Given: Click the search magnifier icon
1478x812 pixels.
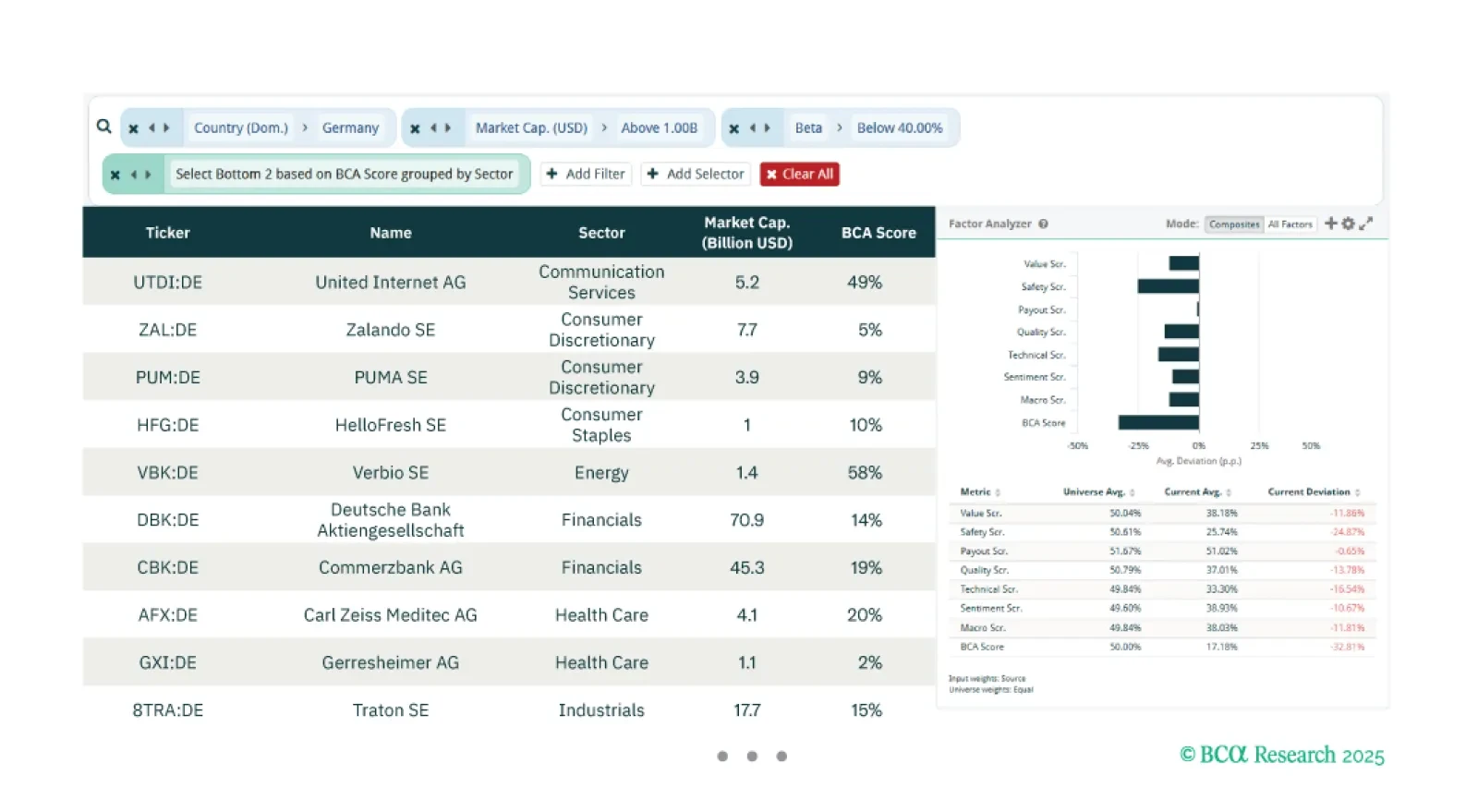Looking at the screenshot, I should point(103,127).
